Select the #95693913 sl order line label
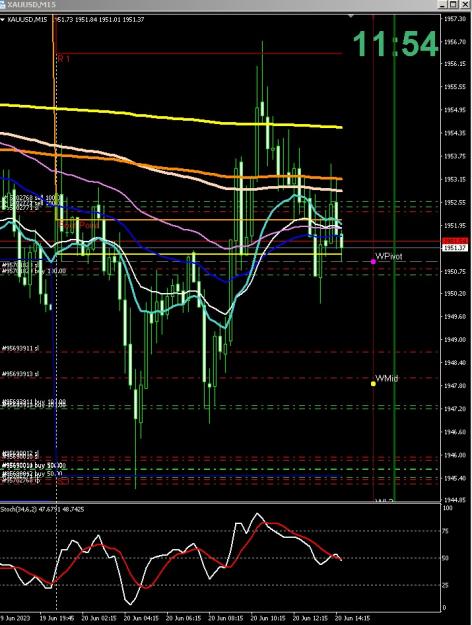The width and height of the screenshot is (472, 625). pyautogui.click(x=21, y=374)
